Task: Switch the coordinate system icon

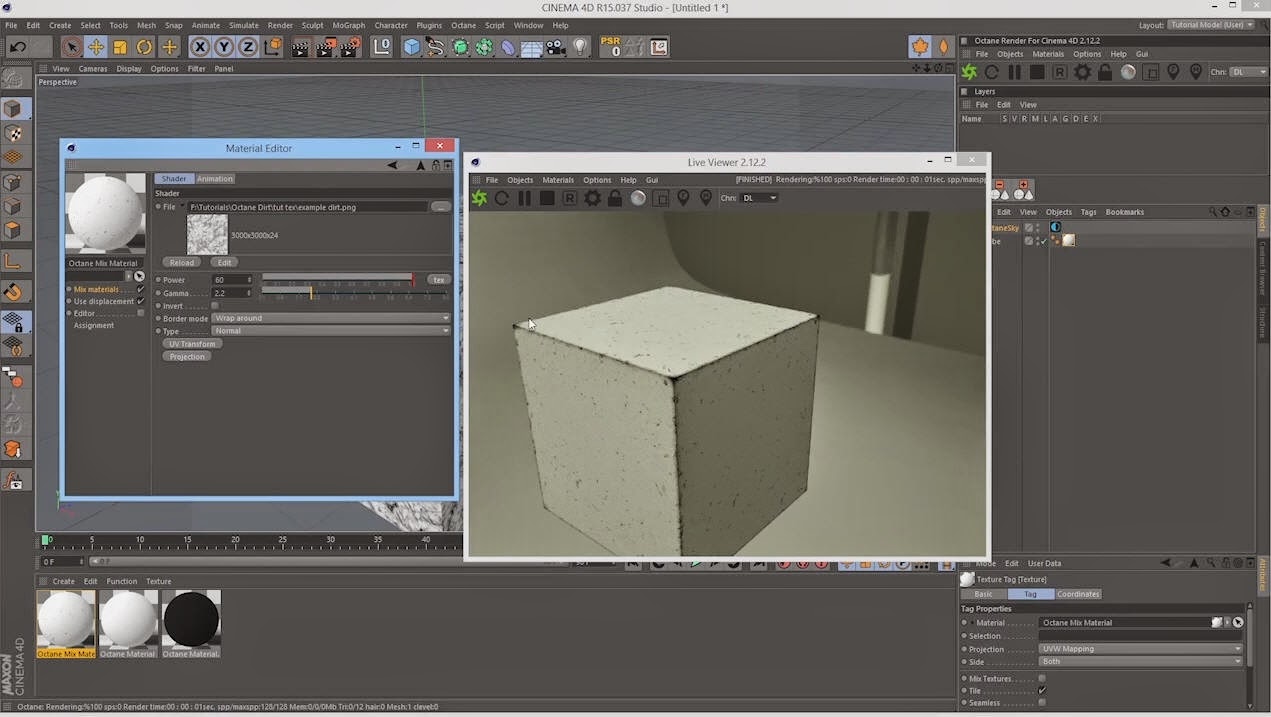Action: click(273, 47)
